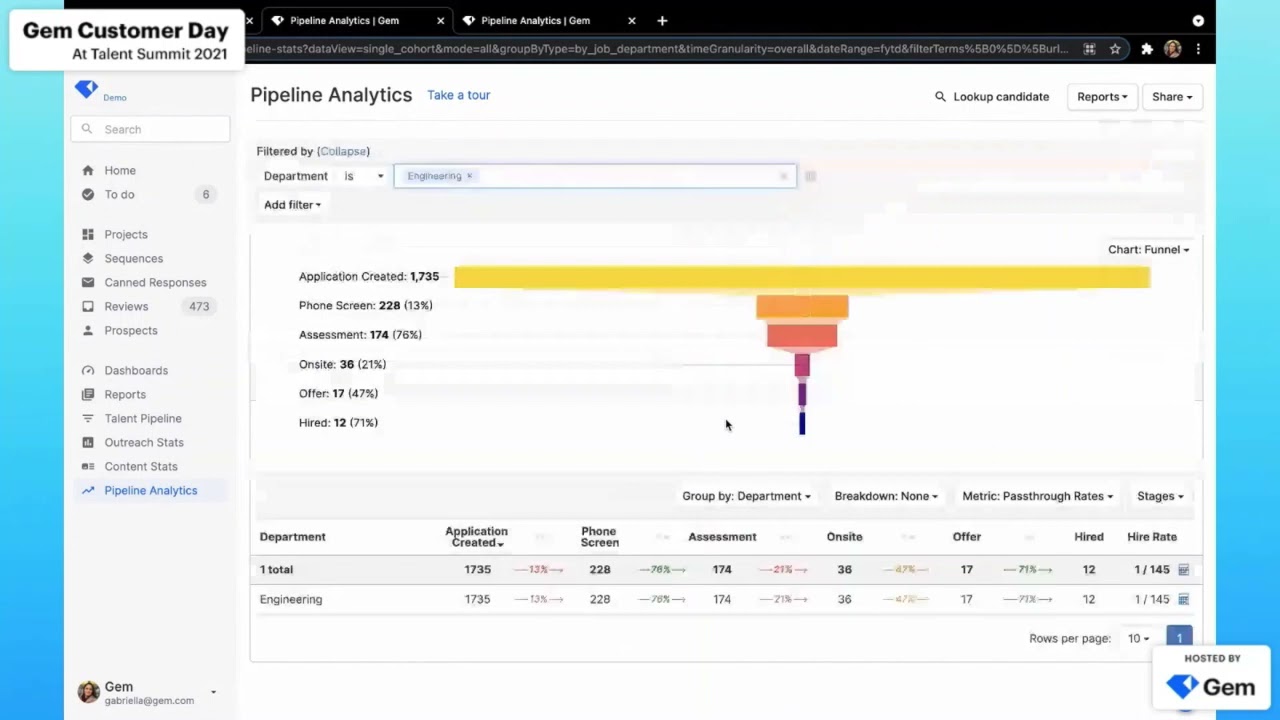Open Canned Responses
The height and width of the screenshot is (720, 1280).
pos(155,282)
